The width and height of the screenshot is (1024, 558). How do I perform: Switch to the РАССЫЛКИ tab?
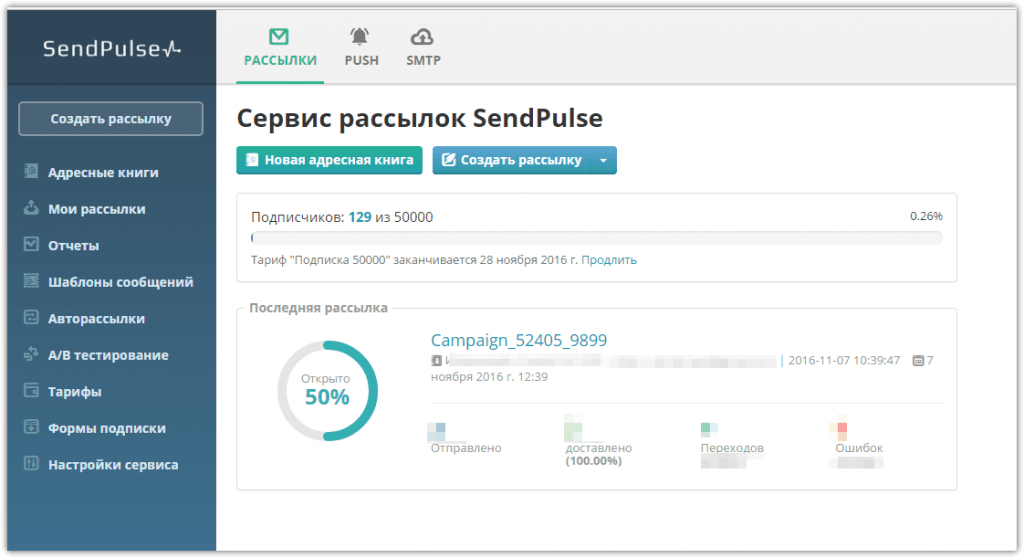(280, 49)
